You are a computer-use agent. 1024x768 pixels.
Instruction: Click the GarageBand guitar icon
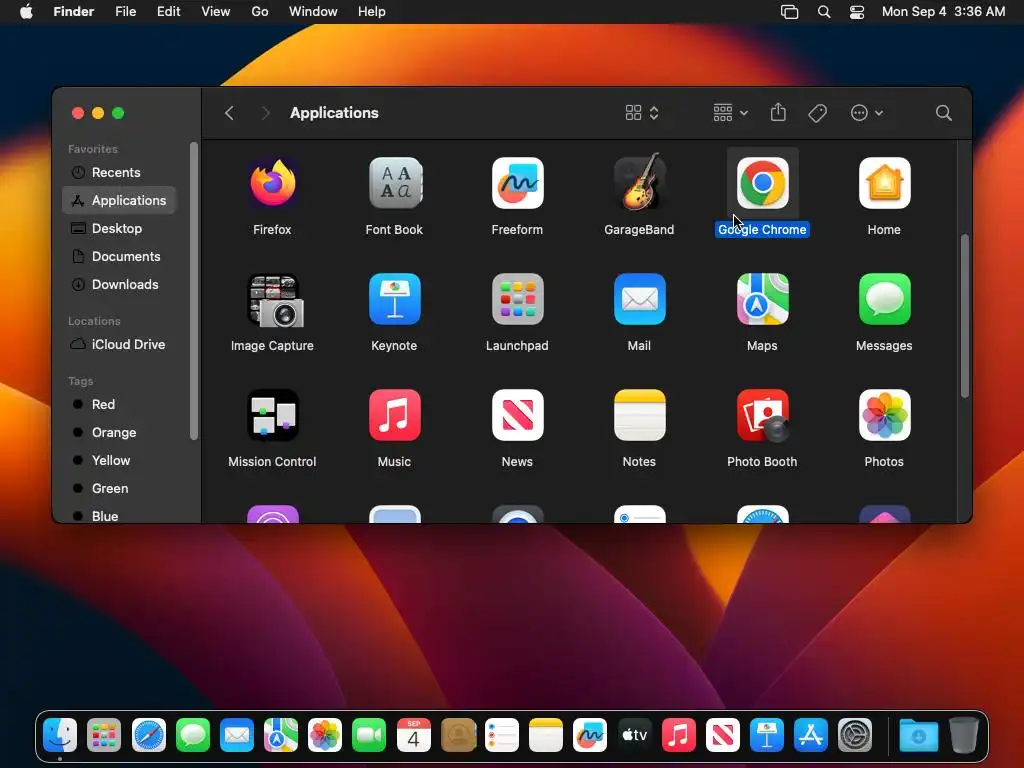pos(639,182)
